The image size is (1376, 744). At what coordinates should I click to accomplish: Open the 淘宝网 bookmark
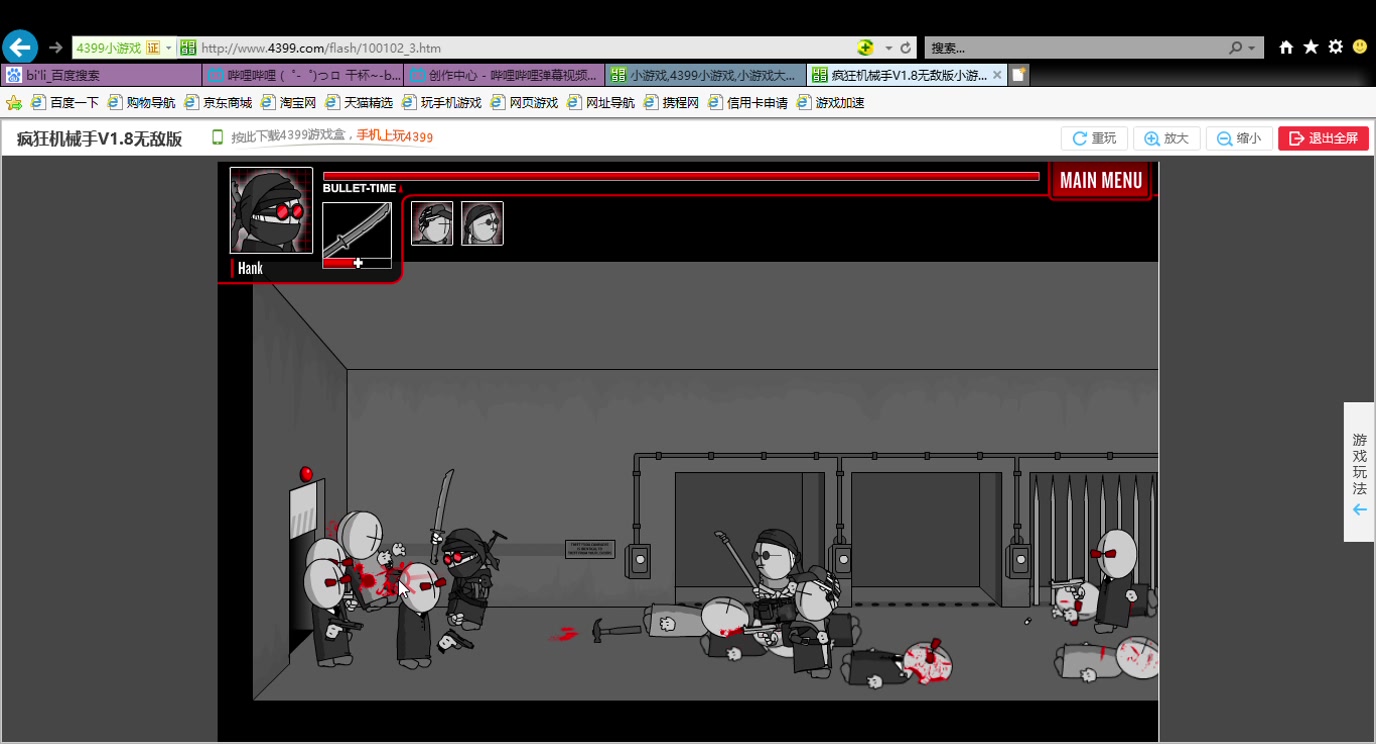pyautogui.click(x=288, y=102)
